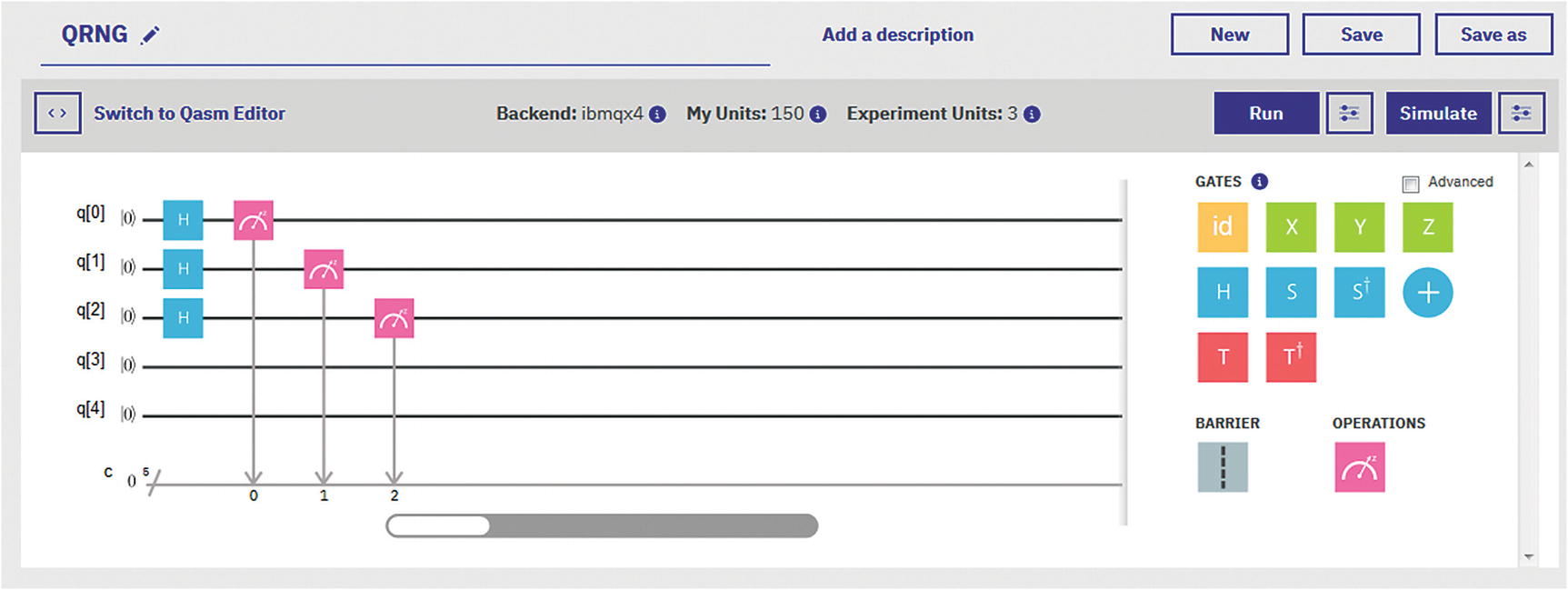This screenshot has height=590, width=1568.
Task: Select the CNOT plus gate
Action: click(1427, 292)
